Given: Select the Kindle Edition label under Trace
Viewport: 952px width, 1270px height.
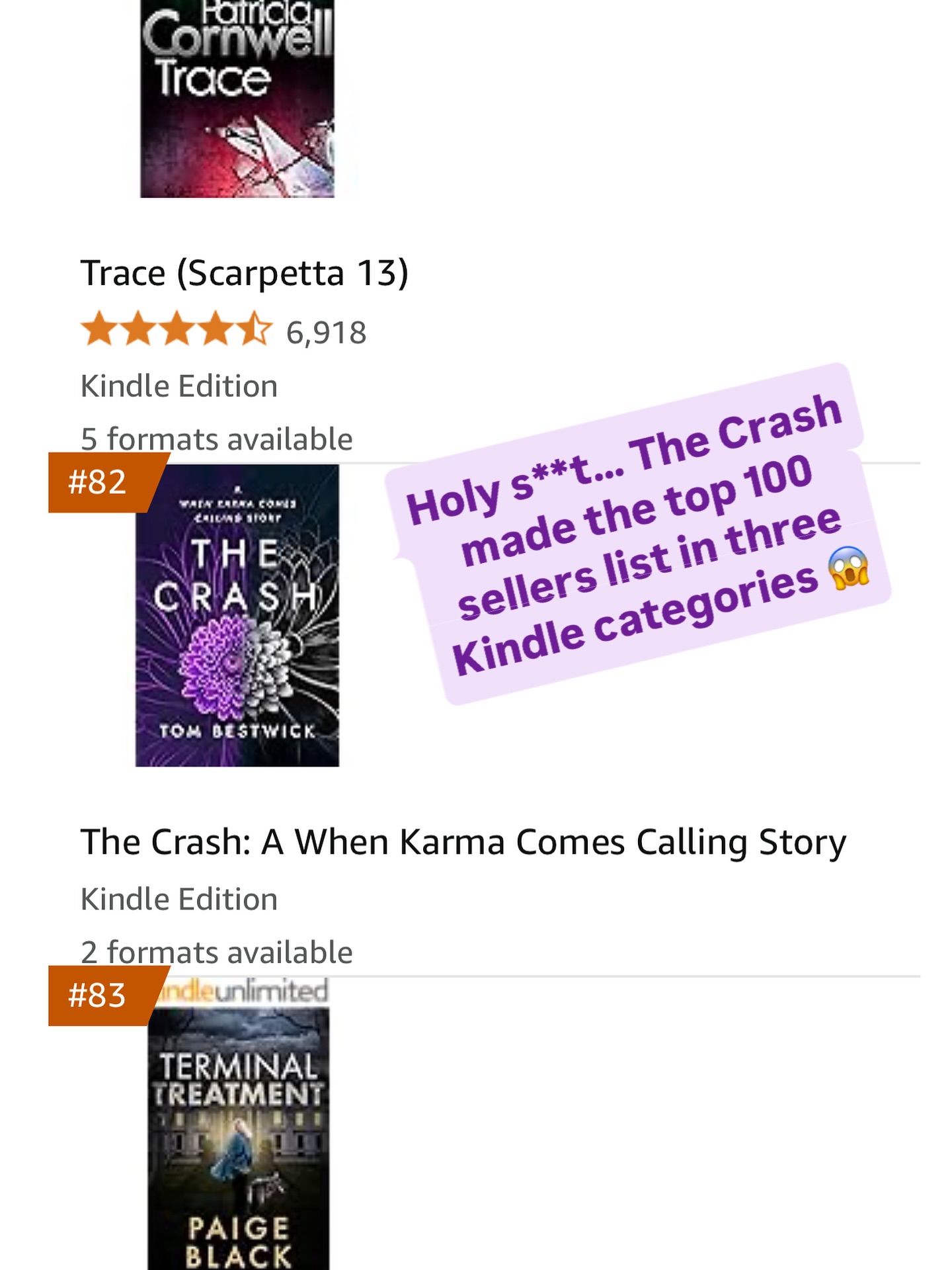Looking at the screenshot, I should tap(179, 386).
